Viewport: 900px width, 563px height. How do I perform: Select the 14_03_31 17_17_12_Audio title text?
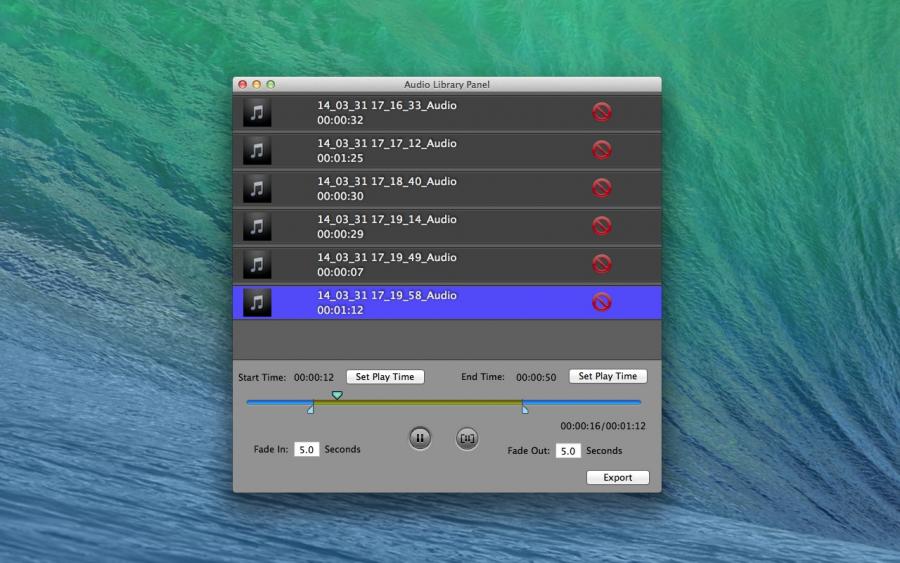tap(387, 143)
